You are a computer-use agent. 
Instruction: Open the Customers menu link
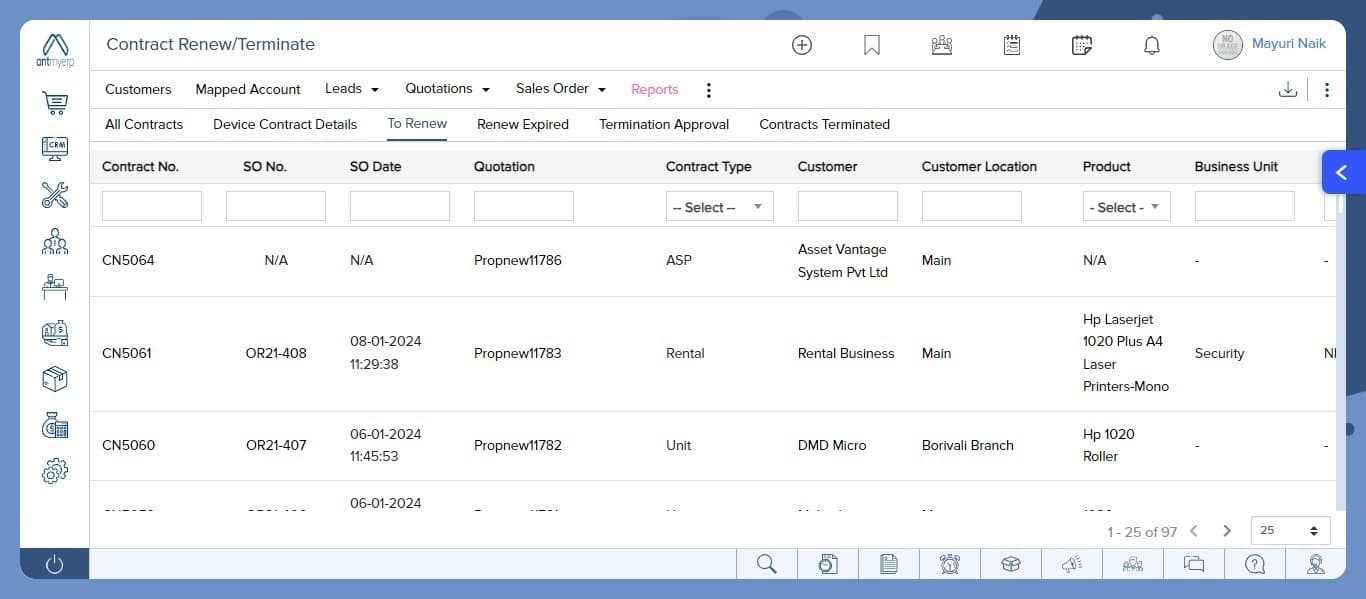[x=138, y=89]
